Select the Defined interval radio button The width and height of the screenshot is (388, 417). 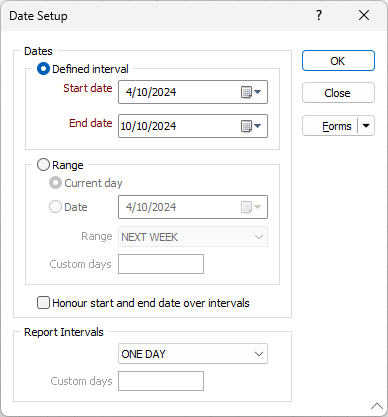coord(43,69)
